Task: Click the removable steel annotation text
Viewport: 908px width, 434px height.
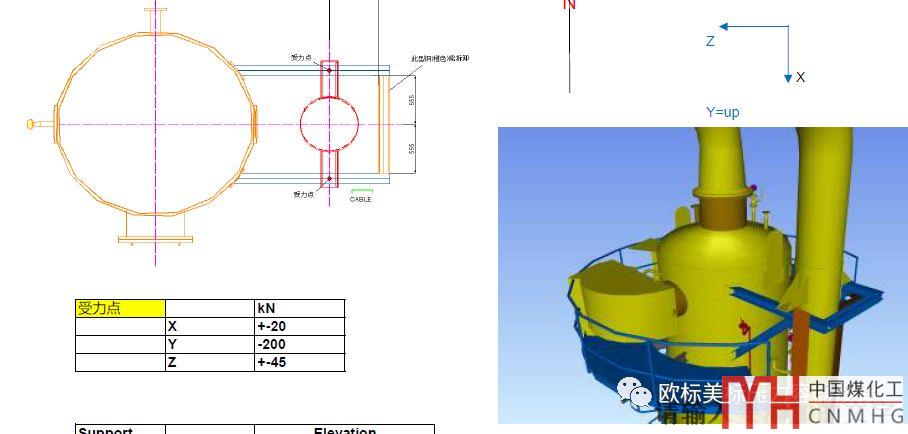Action: pyautogui.click(x=440, y=59)
